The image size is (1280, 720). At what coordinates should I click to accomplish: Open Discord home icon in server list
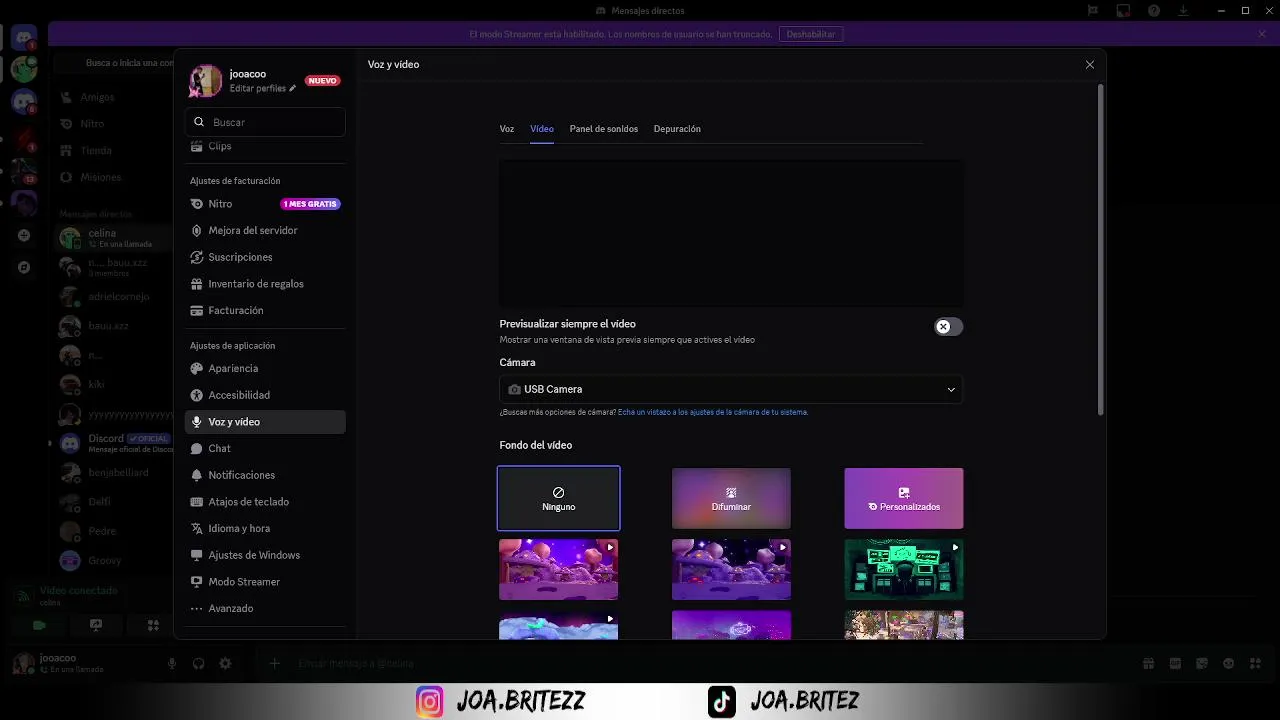coord(24,38)
